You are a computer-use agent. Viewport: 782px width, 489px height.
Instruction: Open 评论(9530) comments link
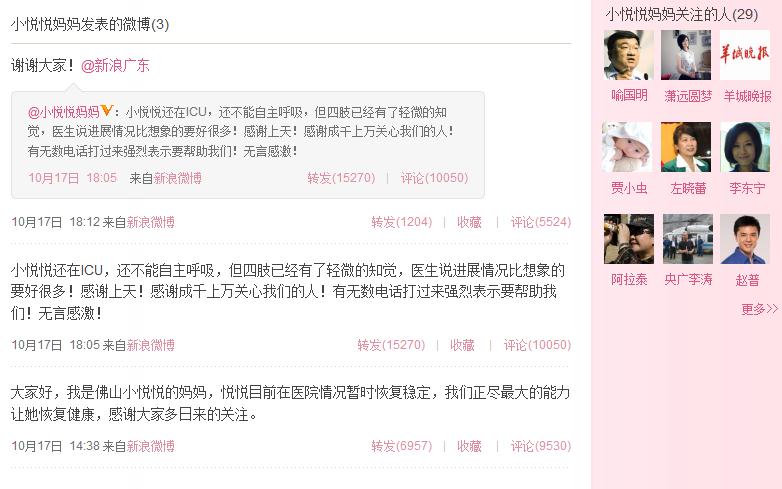pos(541,446)
